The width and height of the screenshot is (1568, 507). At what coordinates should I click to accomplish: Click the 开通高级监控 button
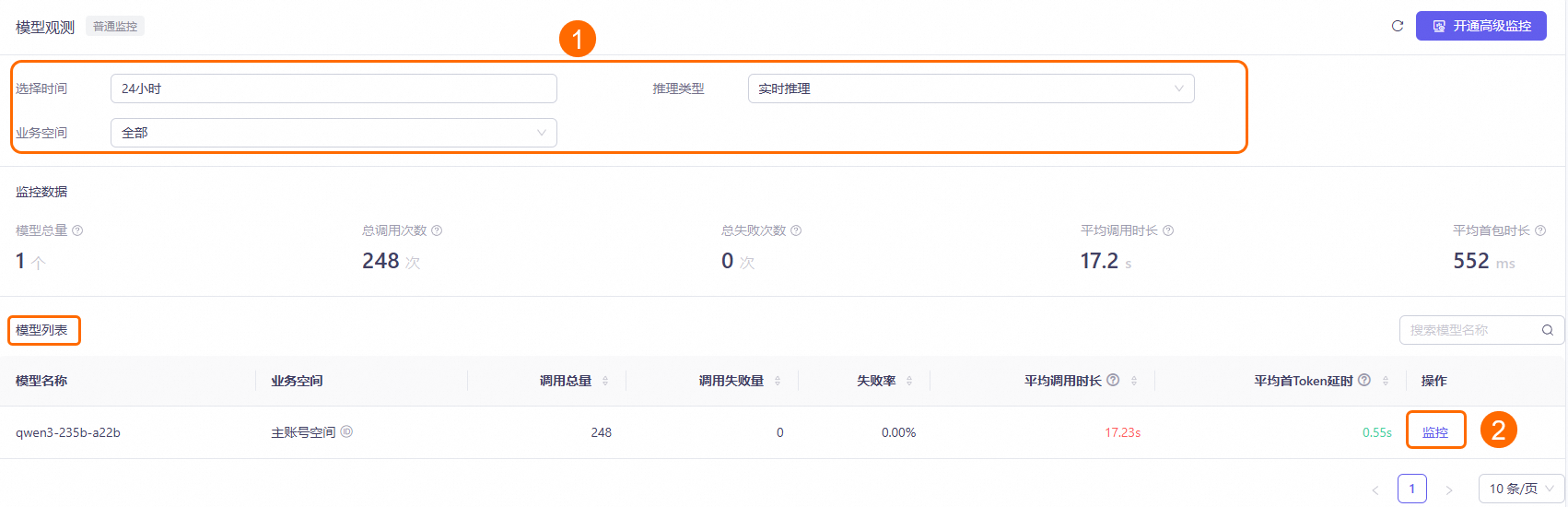click(x=1480, y=26)
